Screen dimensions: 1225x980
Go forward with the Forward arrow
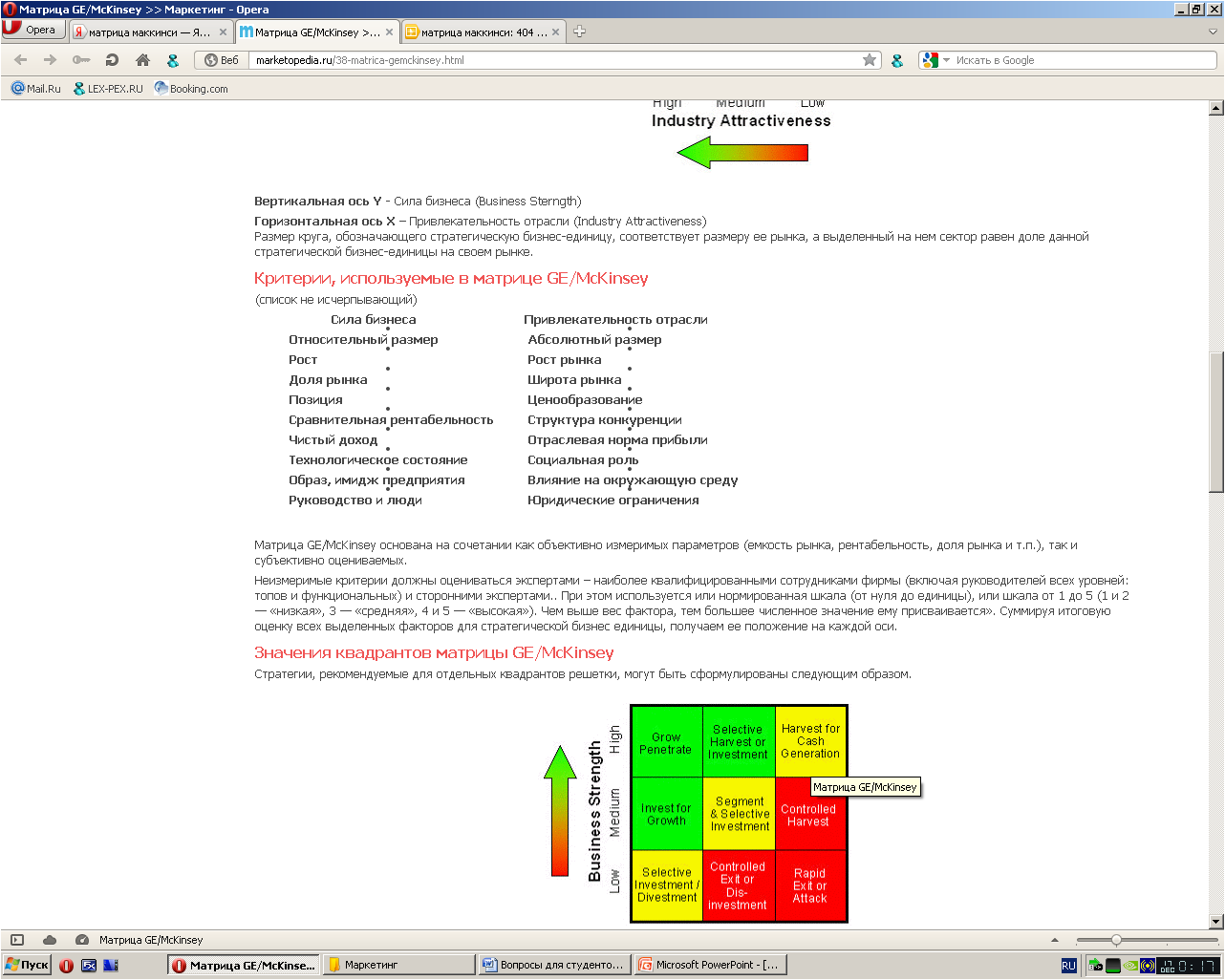pyautogui.click(x=51, y=60)
